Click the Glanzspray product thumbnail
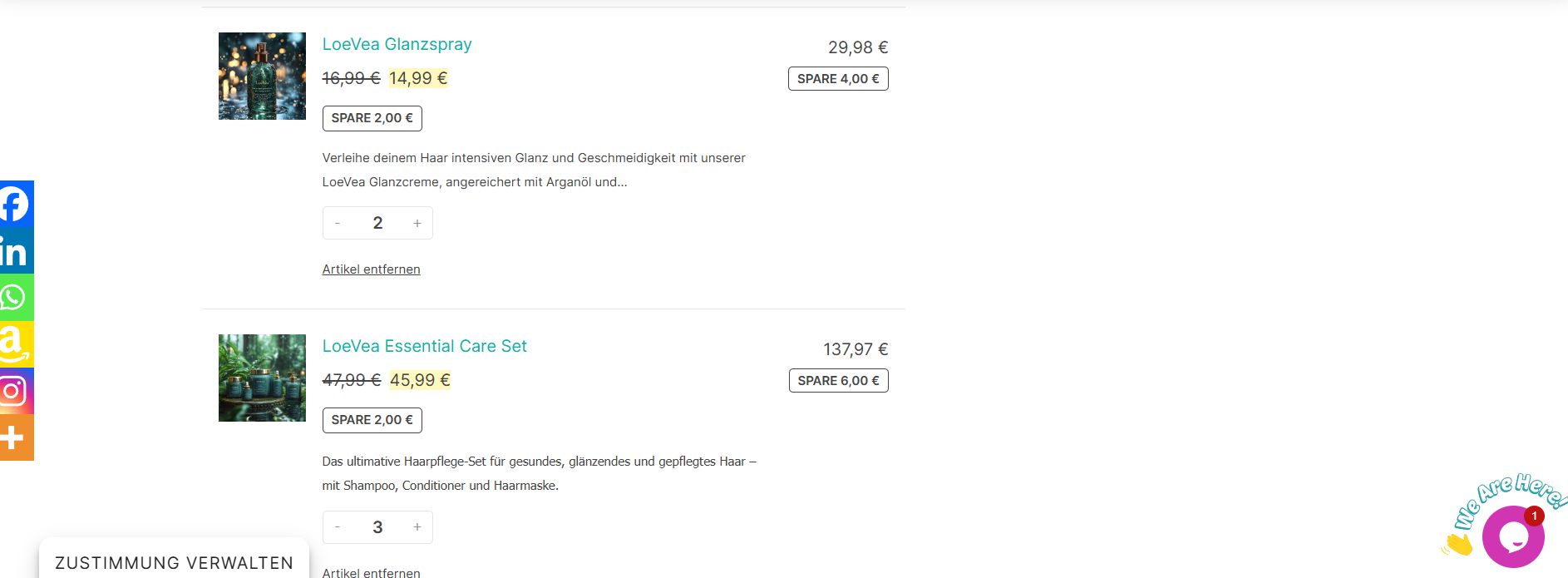The width and height of the screenshot is (1568, 578). [x=262, y=76]
